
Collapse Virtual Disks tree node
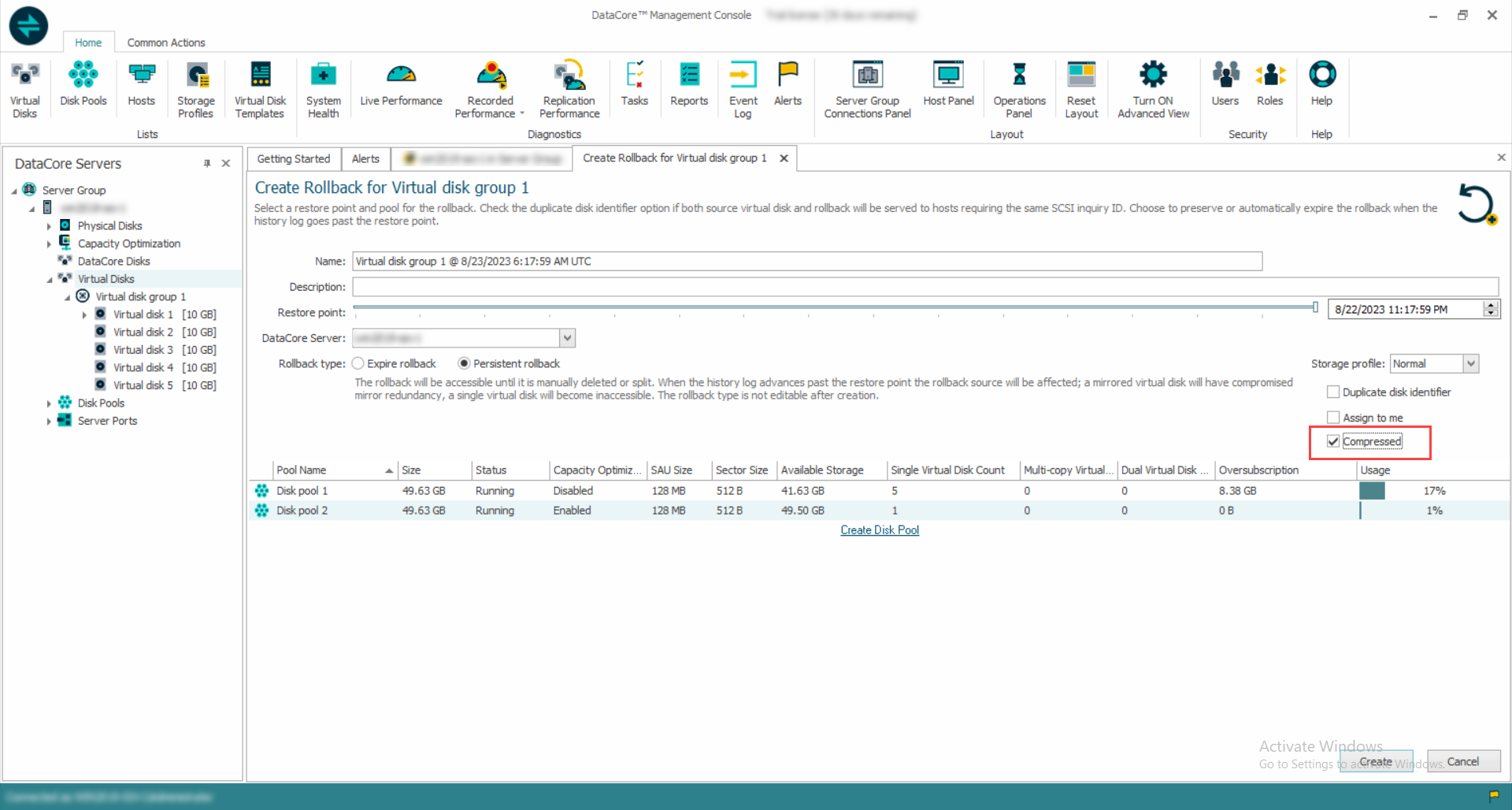(x=49, y=280)
